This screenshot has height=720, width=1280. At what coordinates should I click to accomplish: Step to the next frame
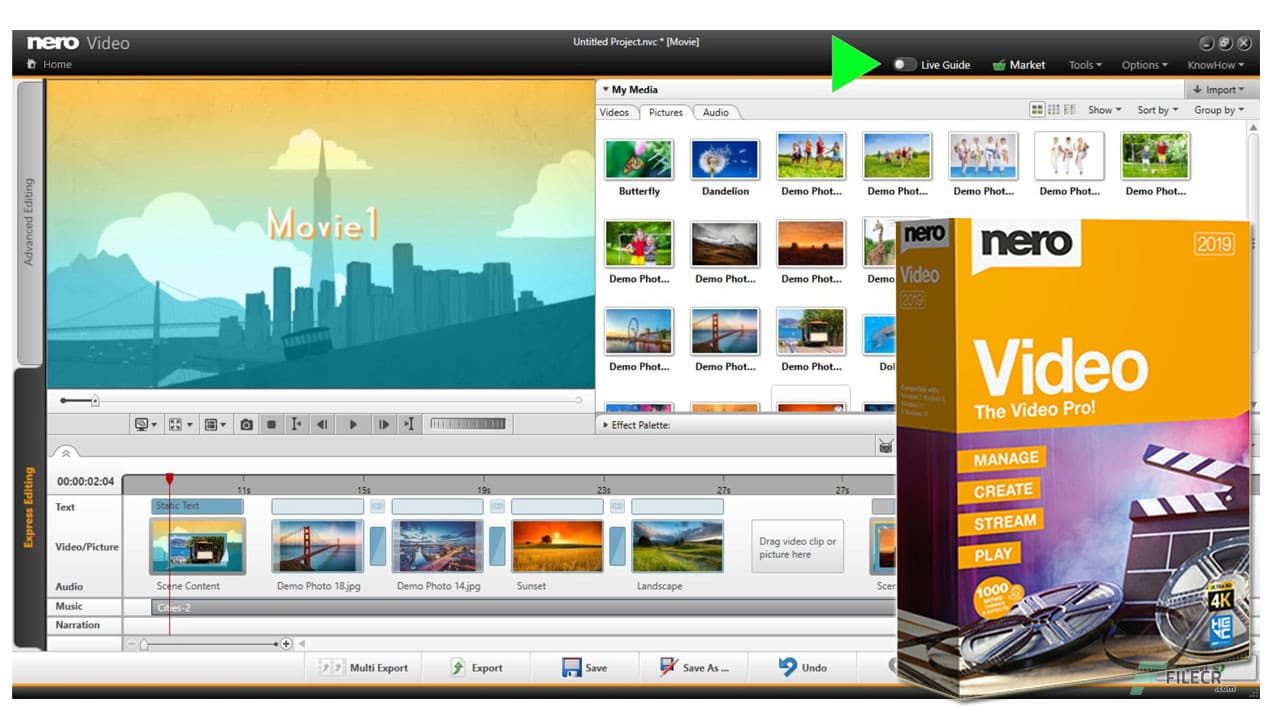[384, 423]
